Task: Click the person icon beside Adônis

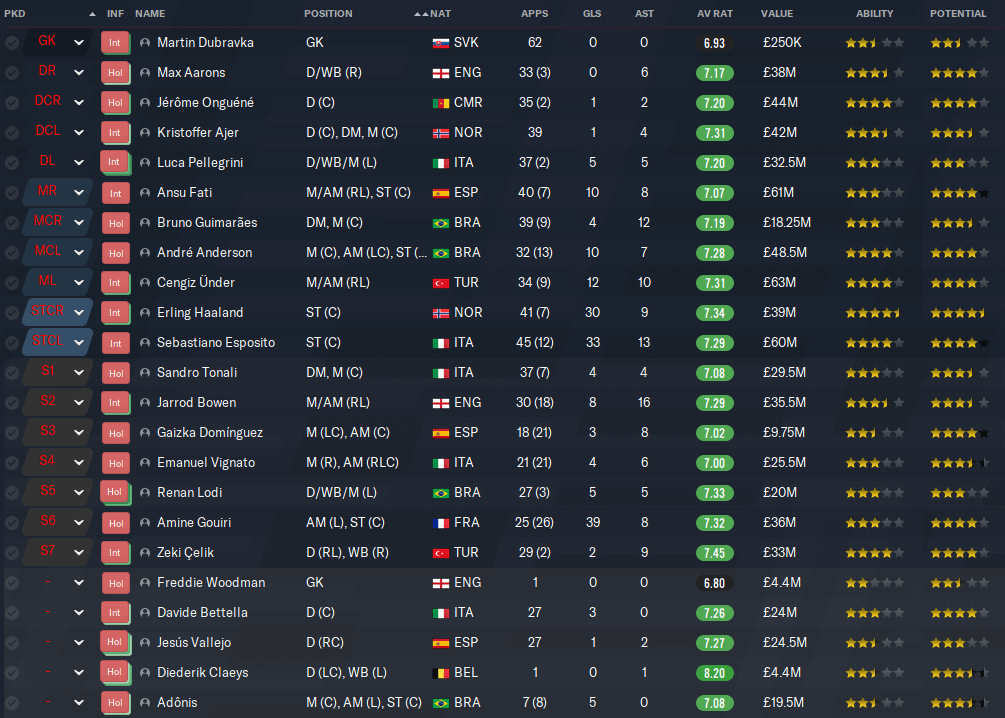Action: (145, 703)
